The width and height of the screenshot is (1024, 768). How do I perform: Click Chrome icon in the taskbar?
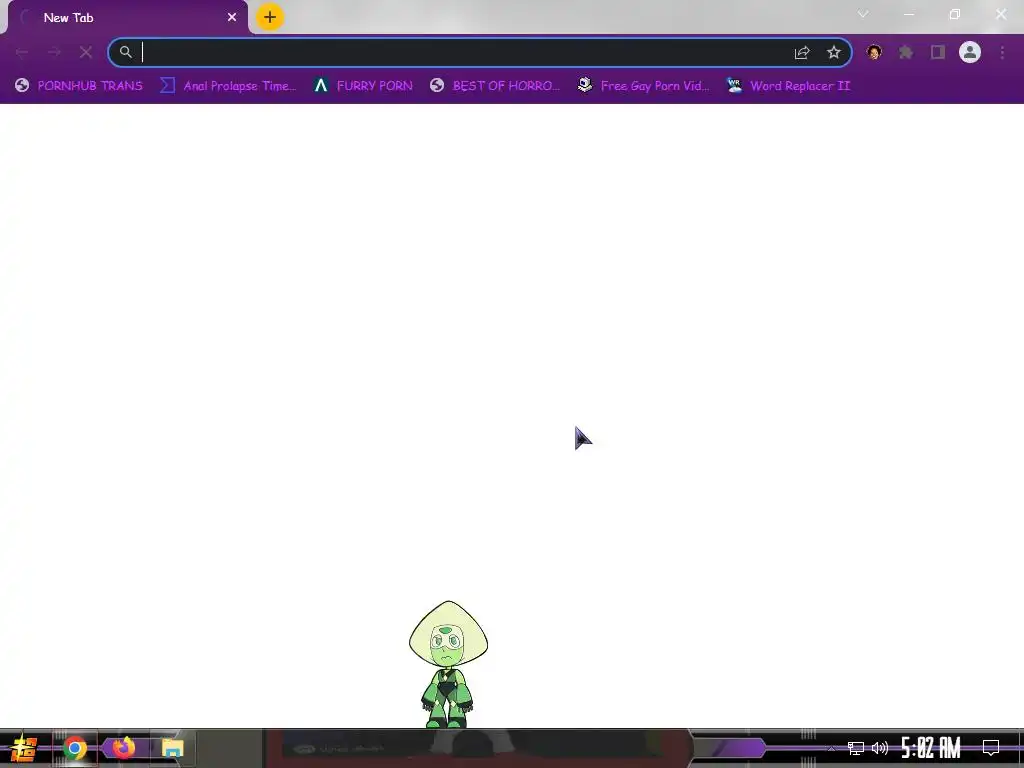(75, 748)
